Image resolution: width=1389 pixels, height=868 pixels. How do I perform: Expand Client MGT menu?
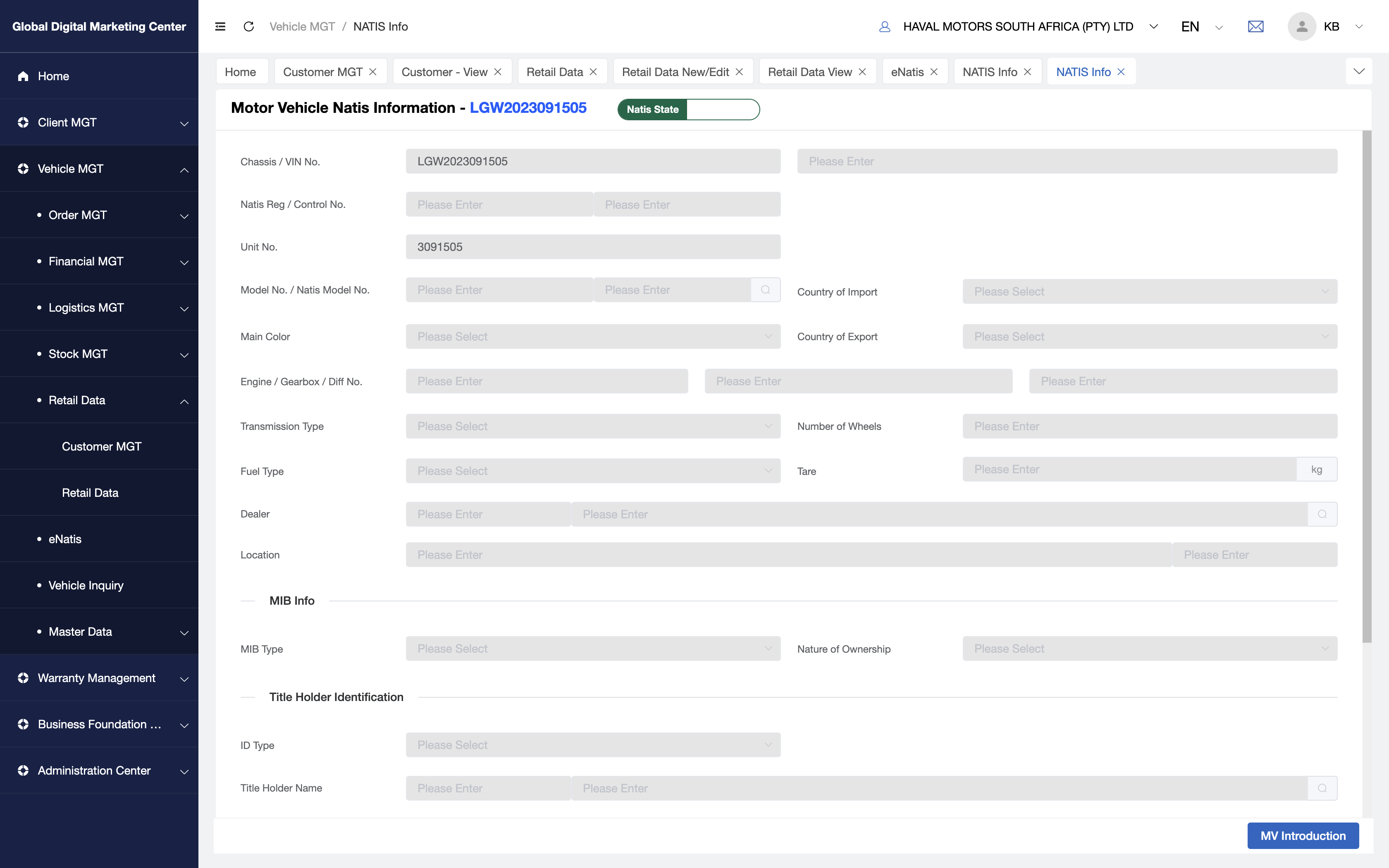tap(184, 124)
